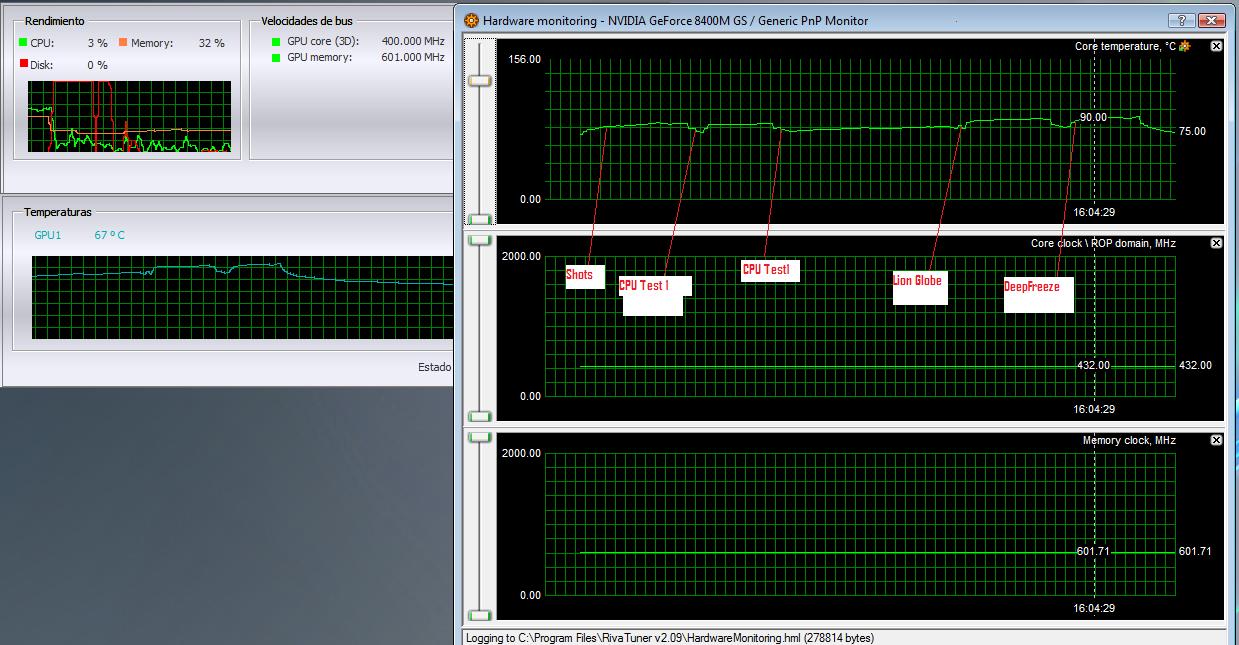
Task: Click the '601.71' current memory clock value
Action: click(x=1195, y=551)
